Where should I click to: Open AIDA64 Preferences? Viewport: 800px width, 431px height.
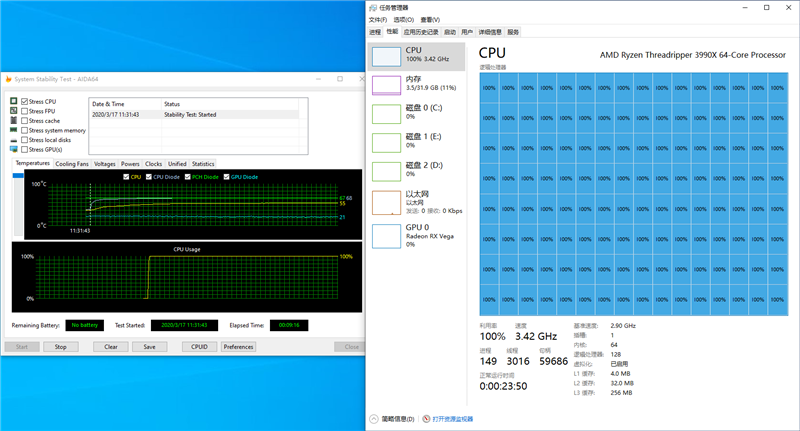point(238,347)
